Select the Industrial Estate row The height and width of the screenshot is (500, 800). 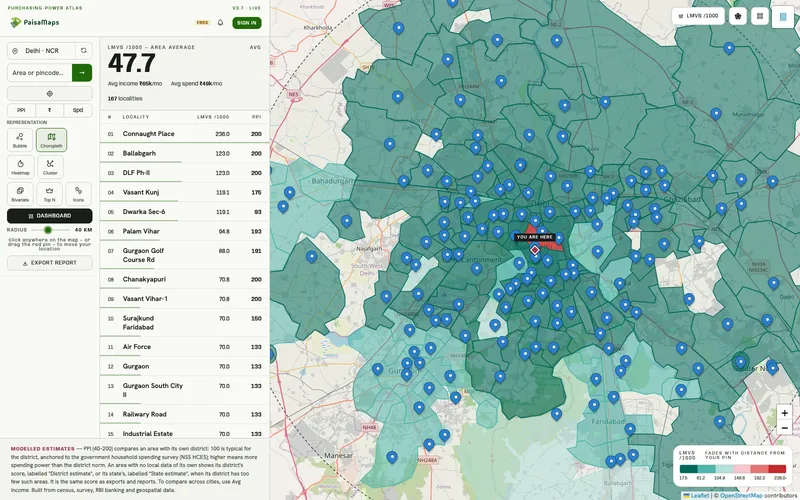(184, 432)
